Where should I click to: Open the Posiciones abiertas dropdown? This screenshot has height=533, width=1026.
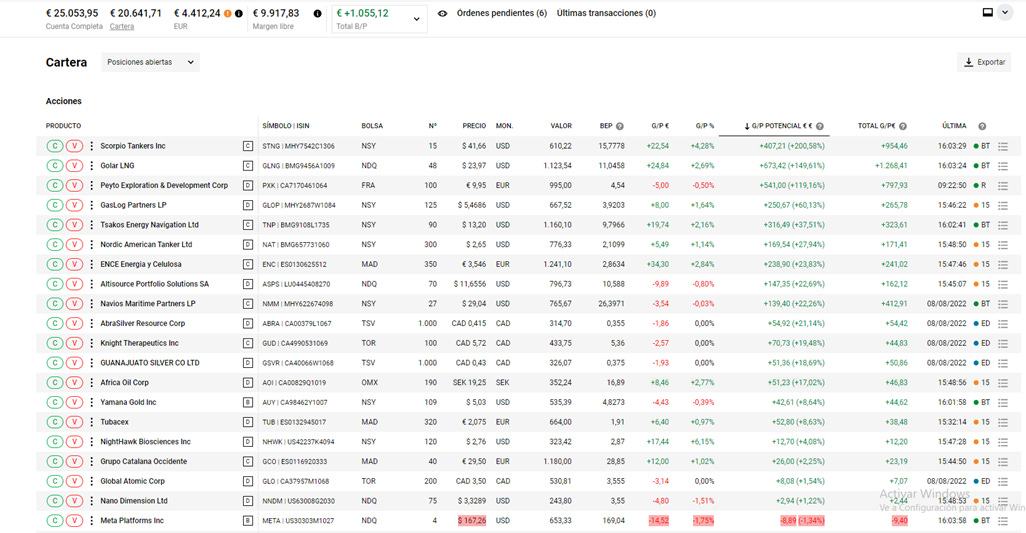(150, 62)
